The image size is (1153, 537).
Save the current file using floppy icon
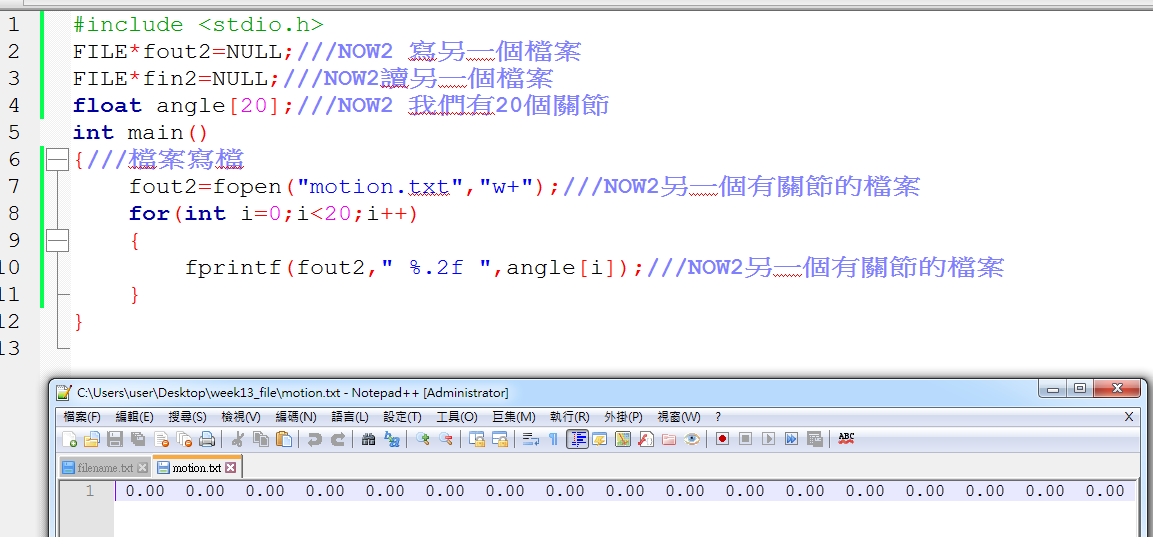pos(115,439)
